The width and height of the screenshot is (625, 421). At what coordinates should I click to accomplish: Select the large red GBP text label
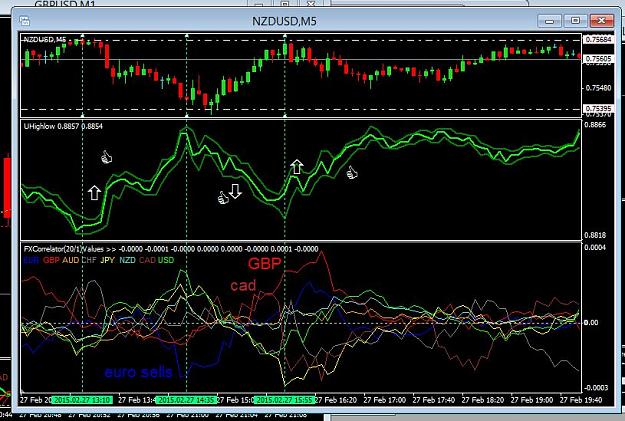(x=265, y=264)
